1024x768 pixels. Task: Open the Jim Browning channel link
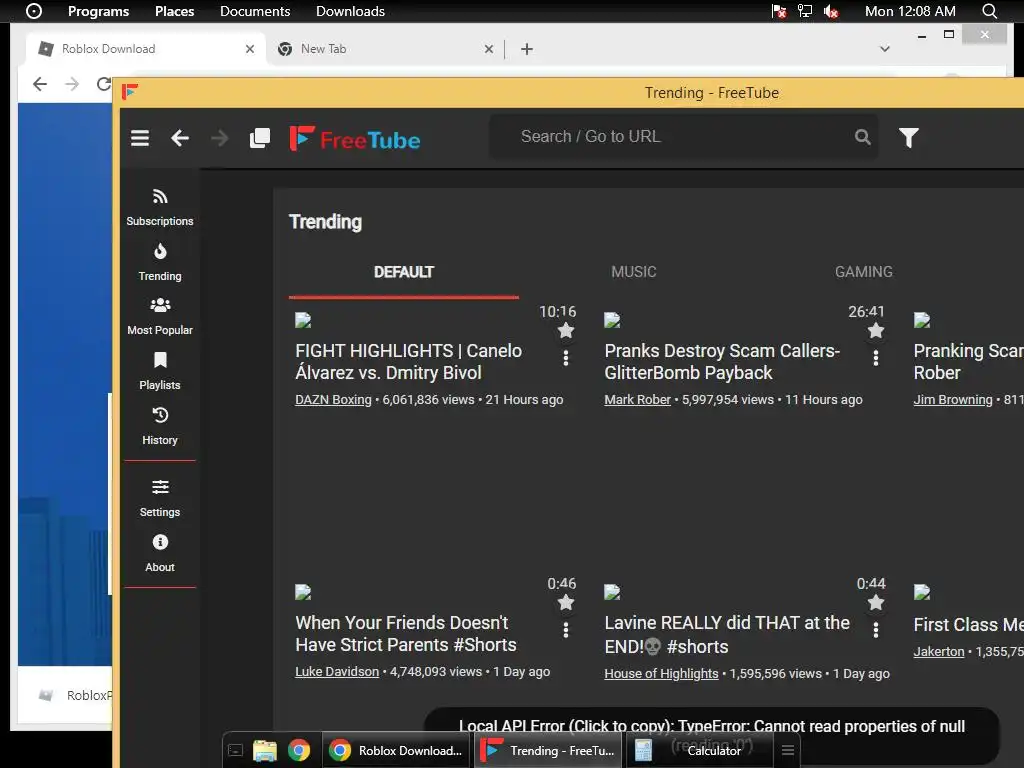coord(953,400)
